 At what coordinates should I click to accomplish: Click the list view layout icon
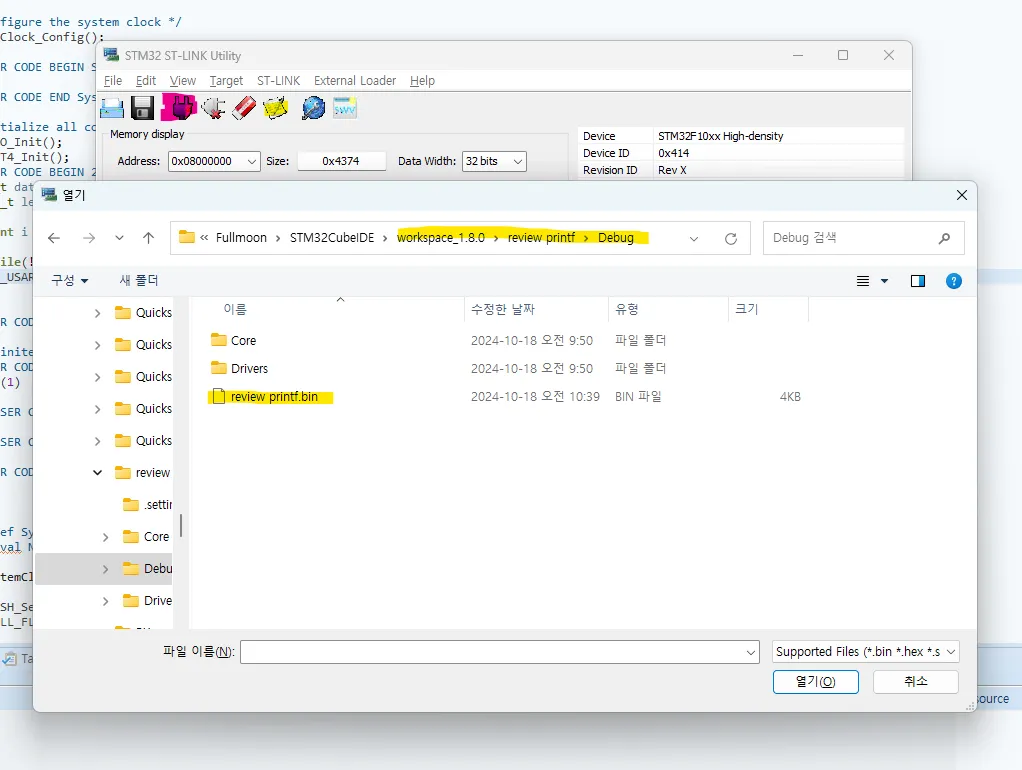pos(863,281)
